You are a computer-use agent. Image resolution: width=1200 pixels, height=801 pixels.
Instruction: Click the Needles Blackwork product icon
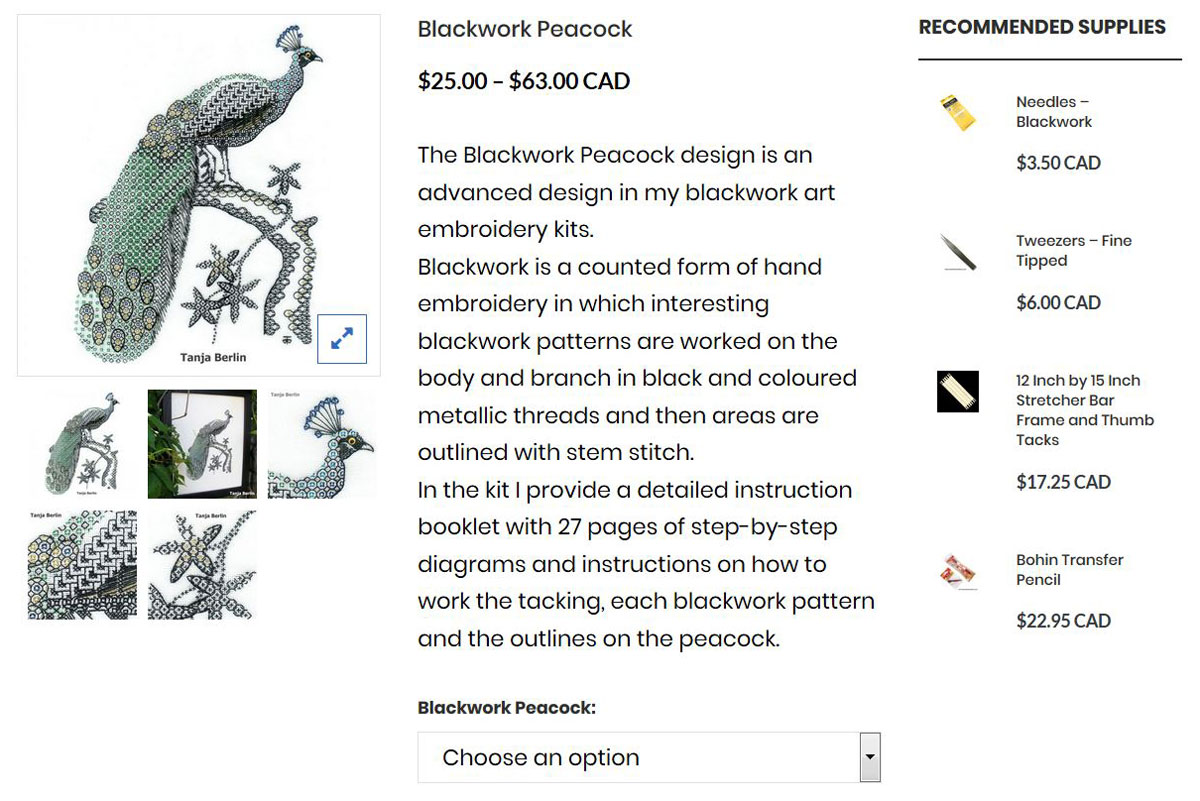tap(958, 113)
